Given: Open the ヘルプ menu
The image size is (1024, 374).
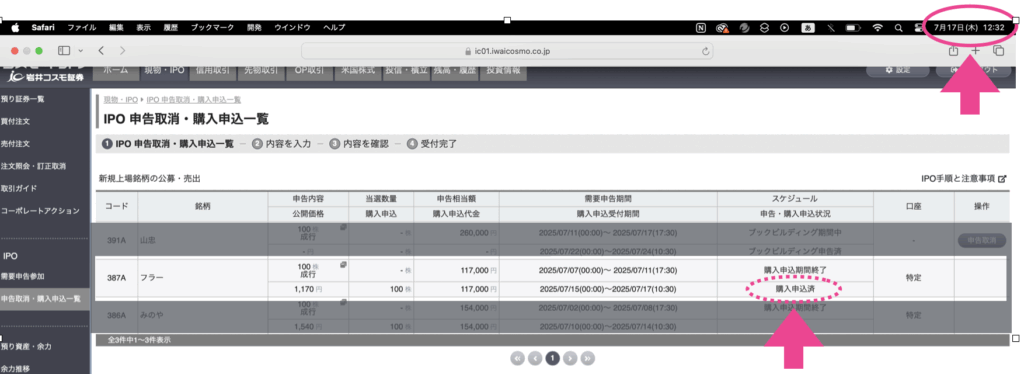Looking at the screenshot, I should coord(334,27).
